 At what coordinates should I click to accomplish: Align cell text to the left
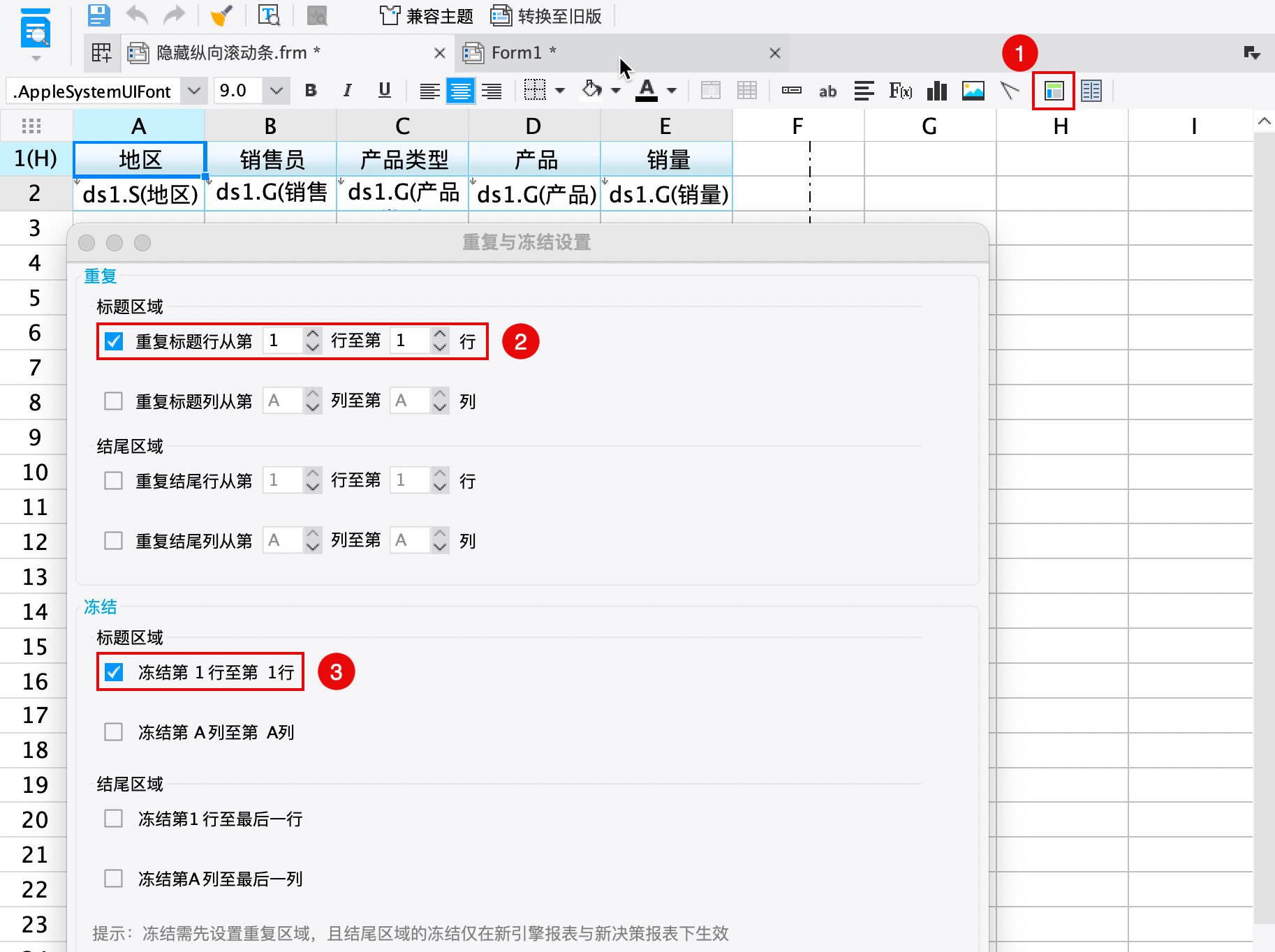tap(429, 91)
